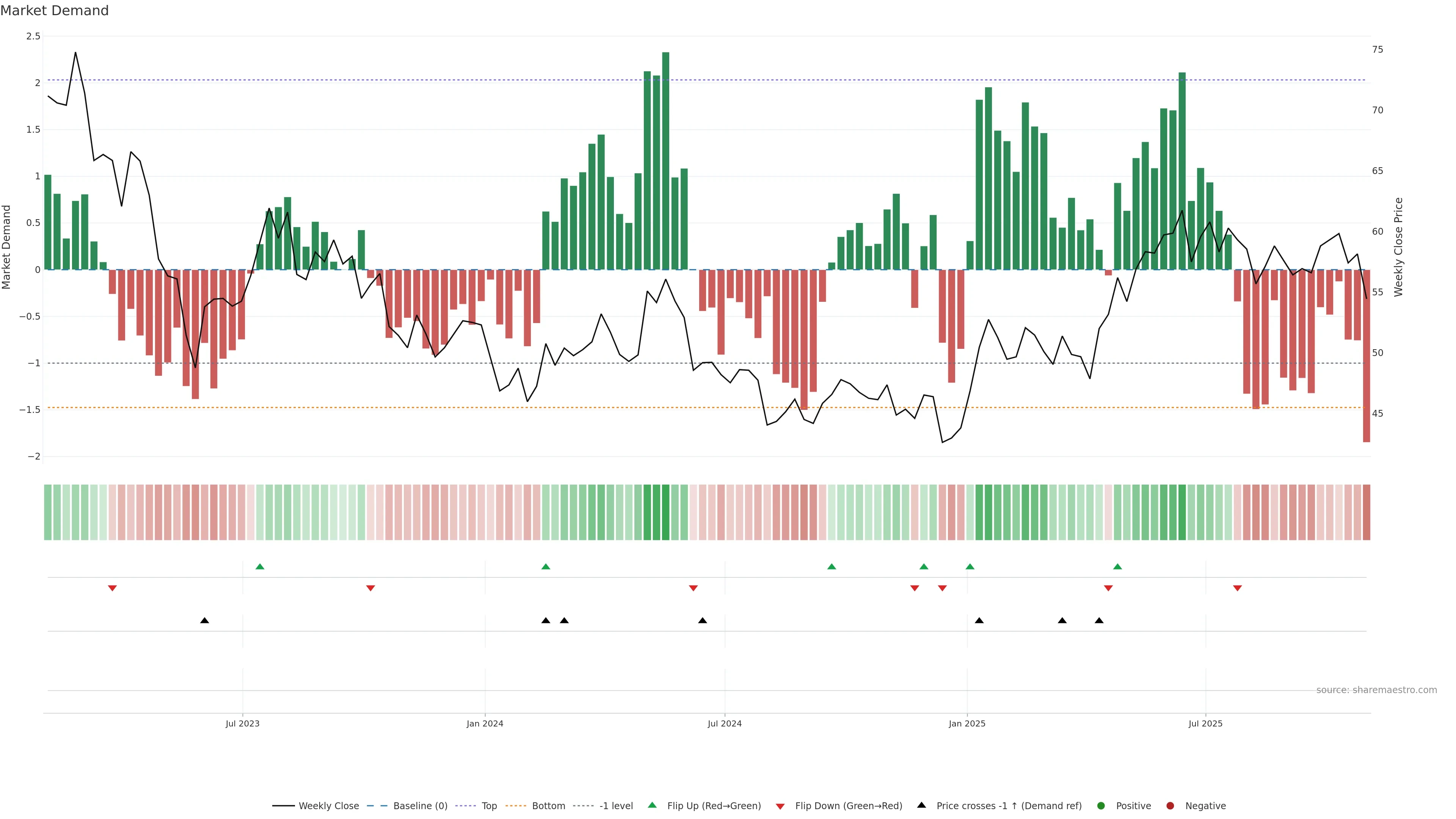Screen dimensions: 1456x819
Task: Click the rightmost red flip-down triangle marker
Action: (x=1237, y=588)
